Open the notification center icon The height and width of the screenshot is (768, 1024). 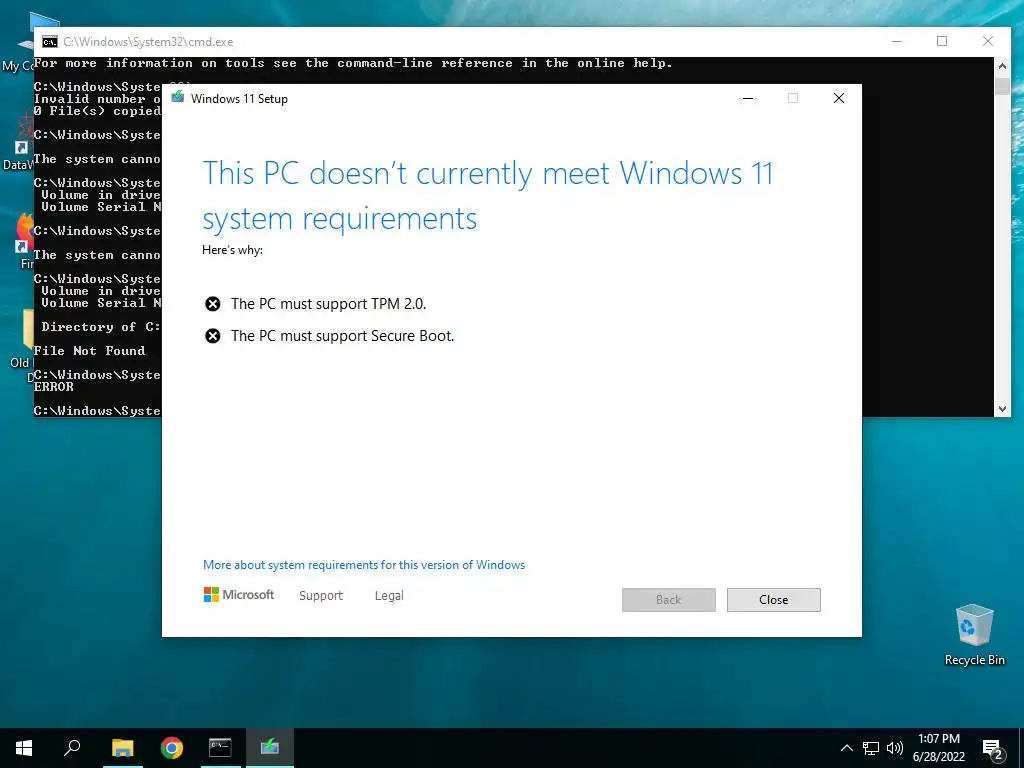tap(993, 748)
